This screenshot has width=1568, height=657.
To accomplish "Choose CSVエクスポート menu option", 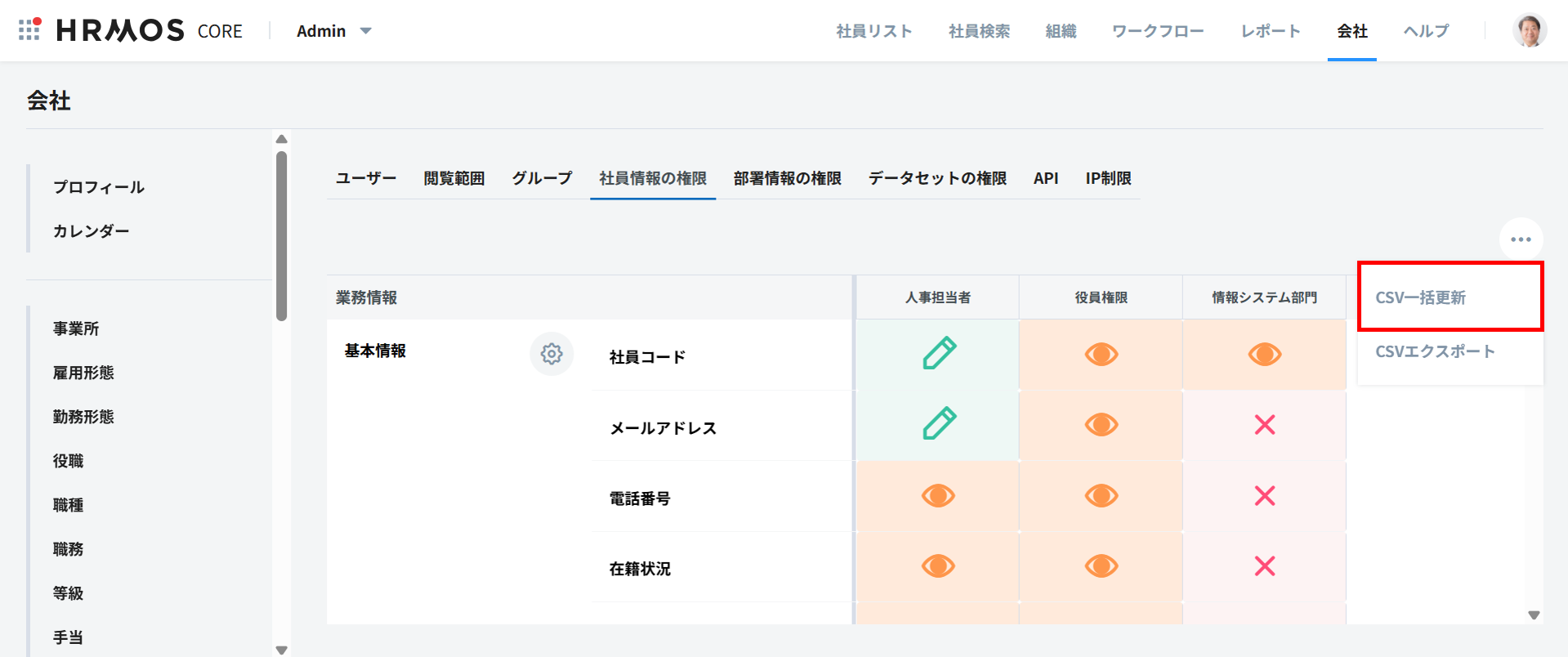I will [1435, 351].
